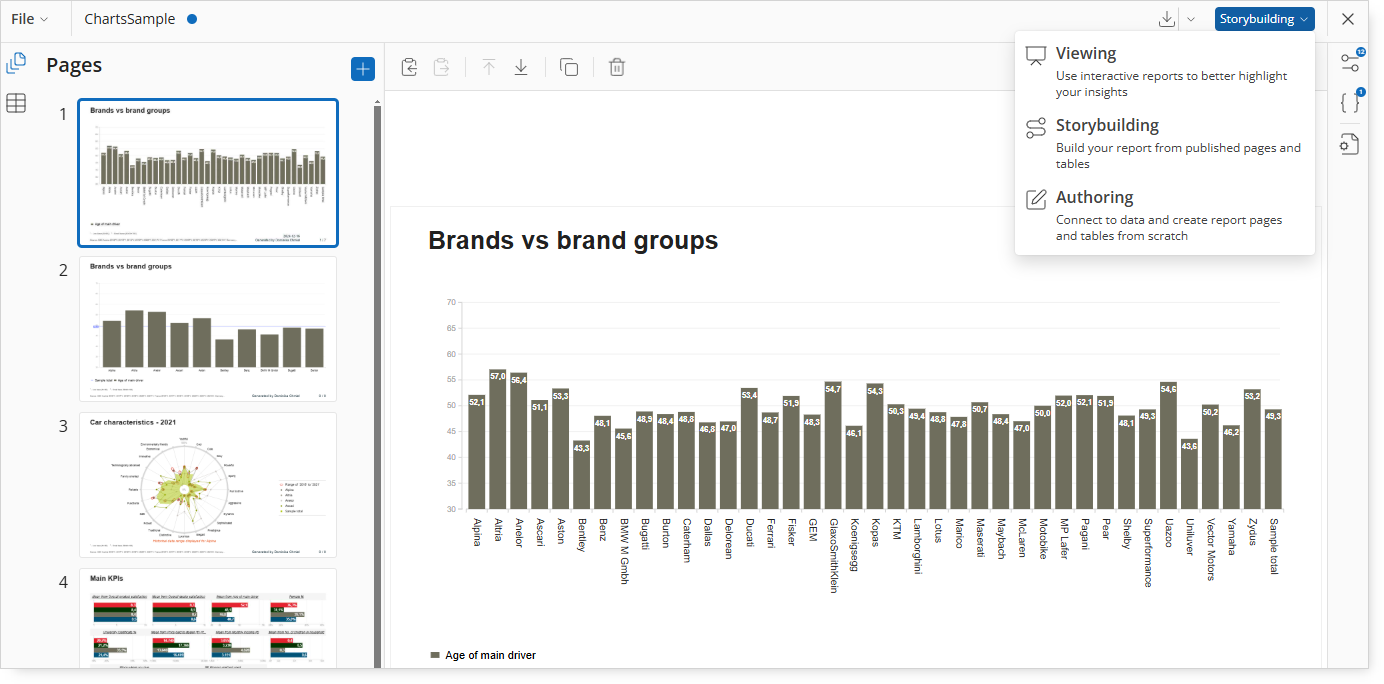The height and width of the screenshot is (684, 1384).
Task: Click the Sample total bar labeled 49,3
Action: point(1273,460)
